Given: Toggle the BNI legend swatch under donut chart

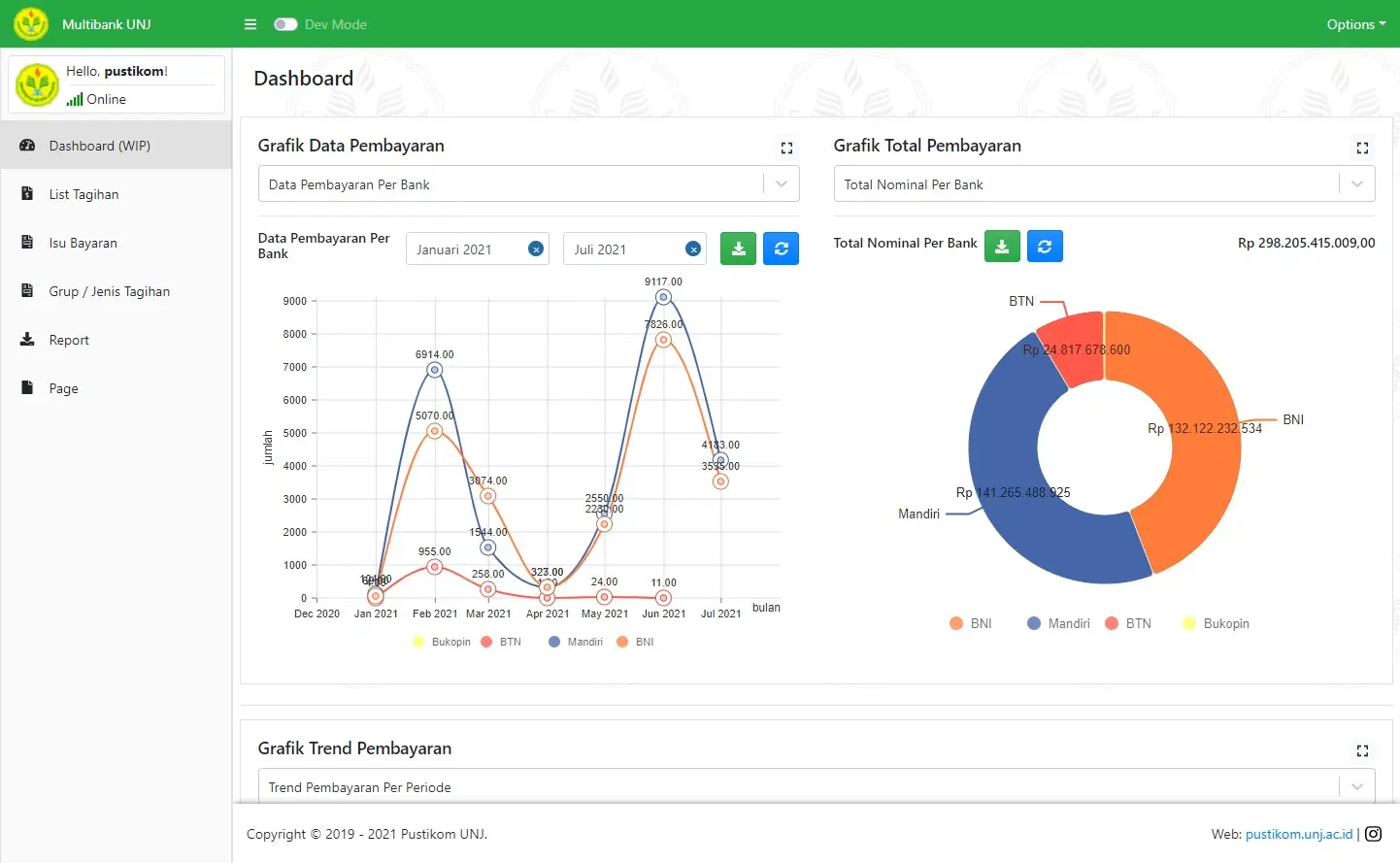Looking at the screenshot, I should point(956,623).
